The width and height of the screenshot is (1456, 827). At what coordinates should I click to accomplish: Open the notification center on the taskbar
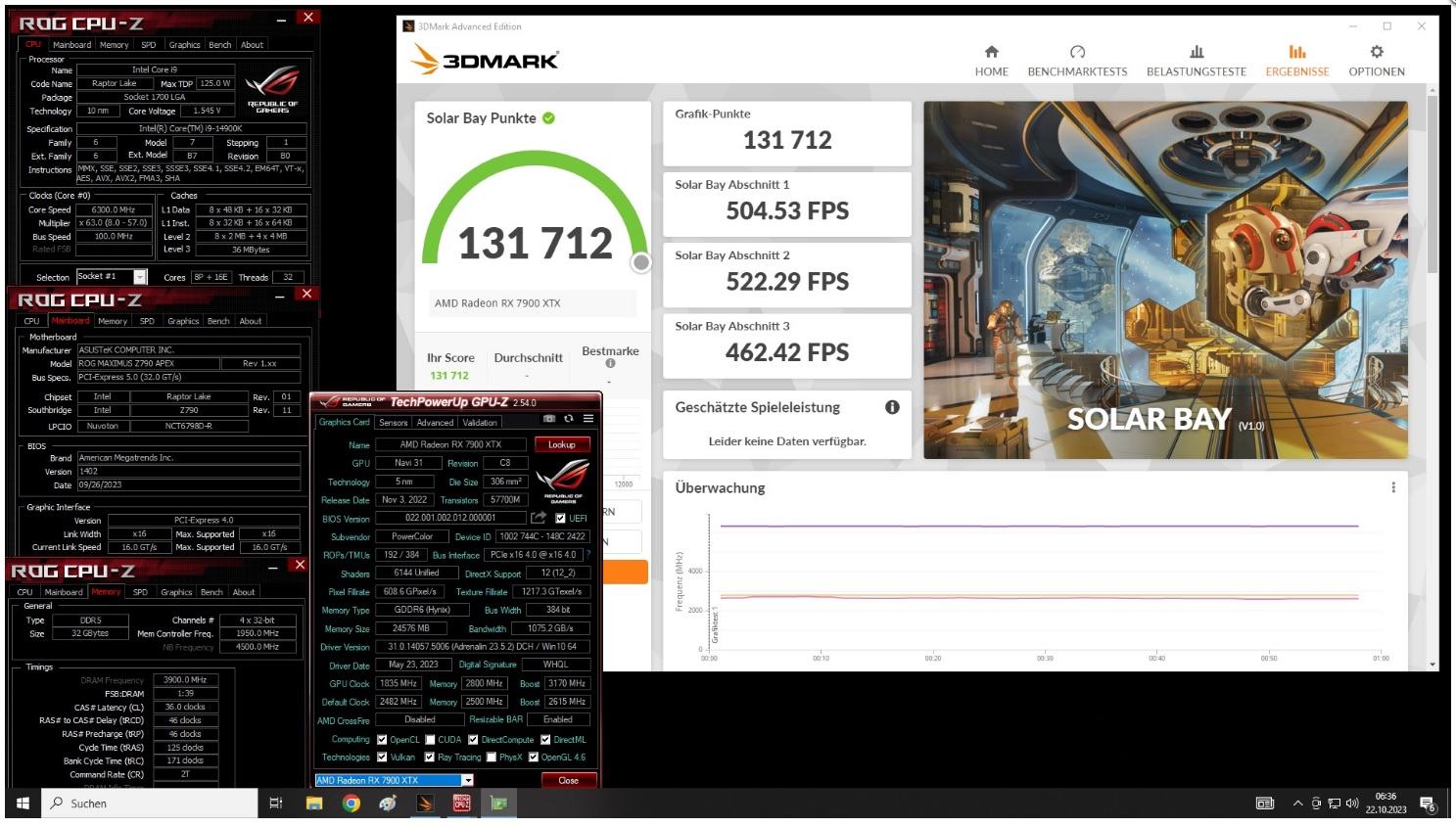coord(1428,804)
